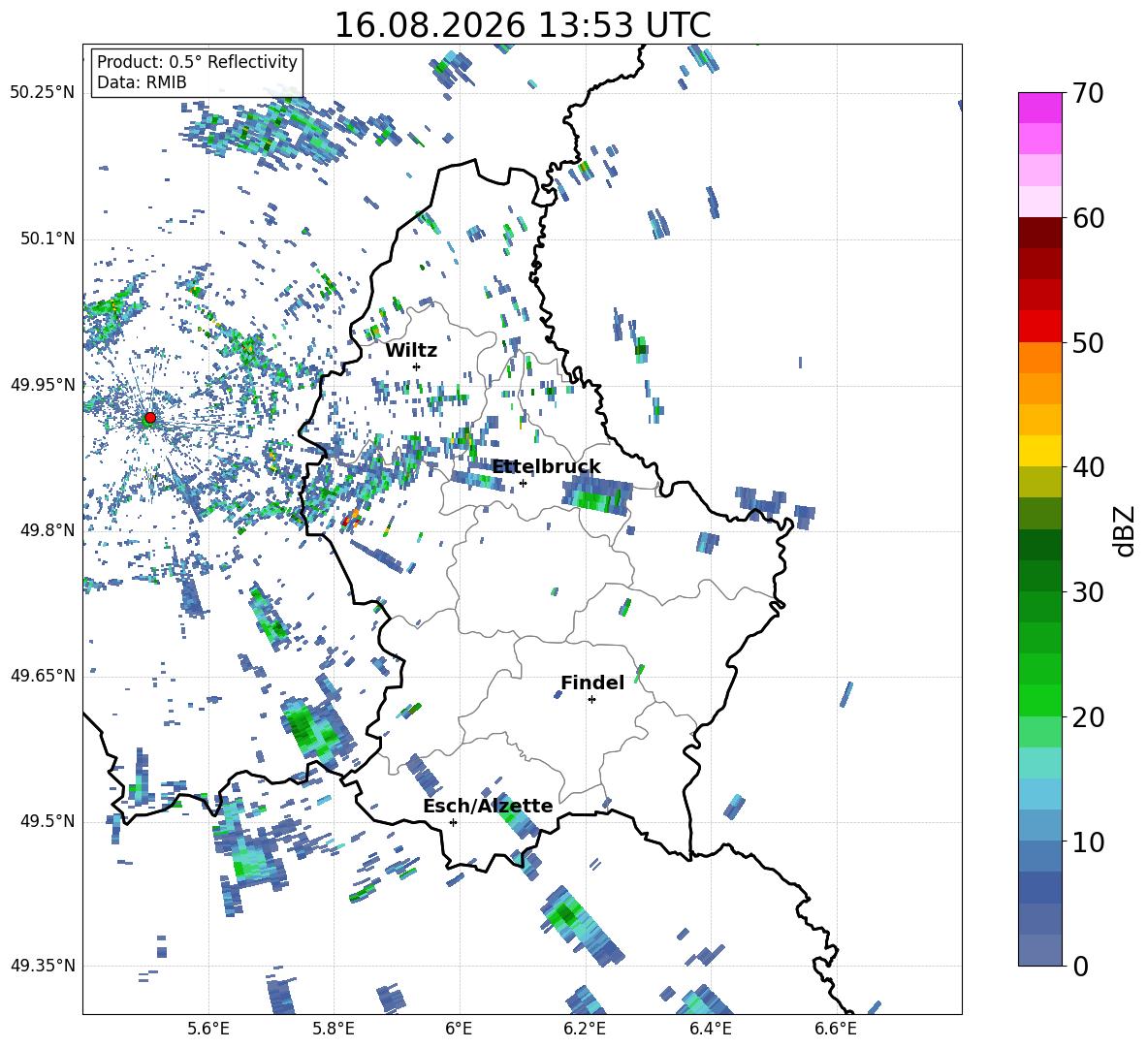Click the dBZ colorbar axis label
1148x1048 pixels.
pyautogui.click(x=1126, y=530)
